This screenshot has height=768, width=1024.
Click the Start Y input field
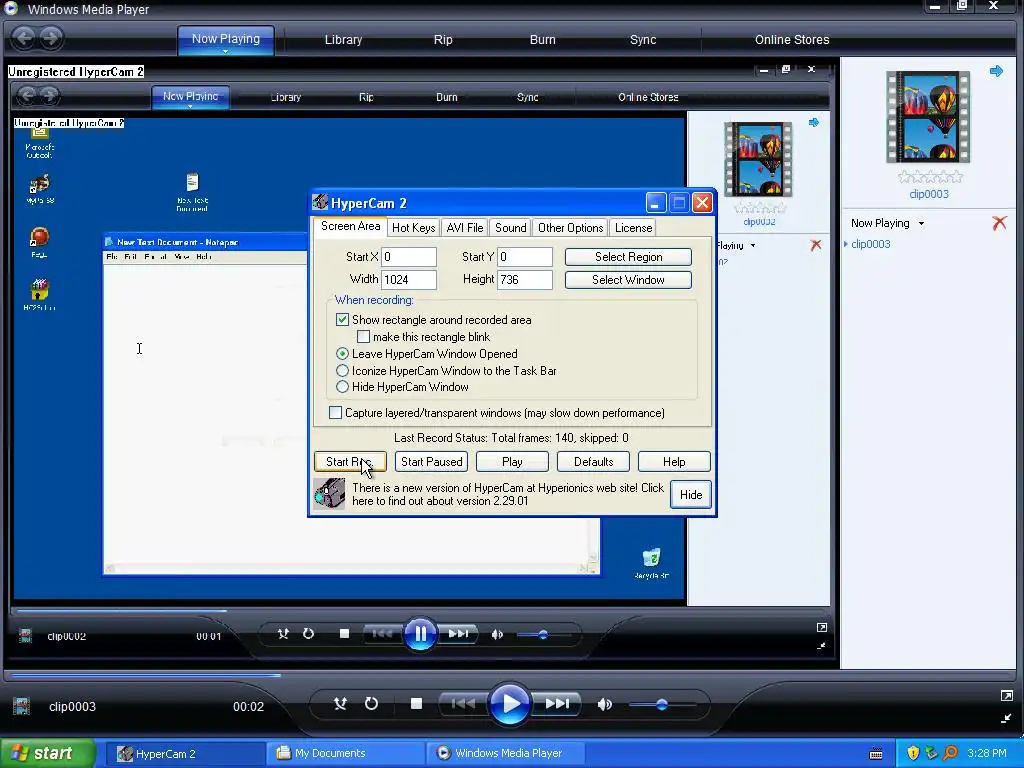click(525, 257)
